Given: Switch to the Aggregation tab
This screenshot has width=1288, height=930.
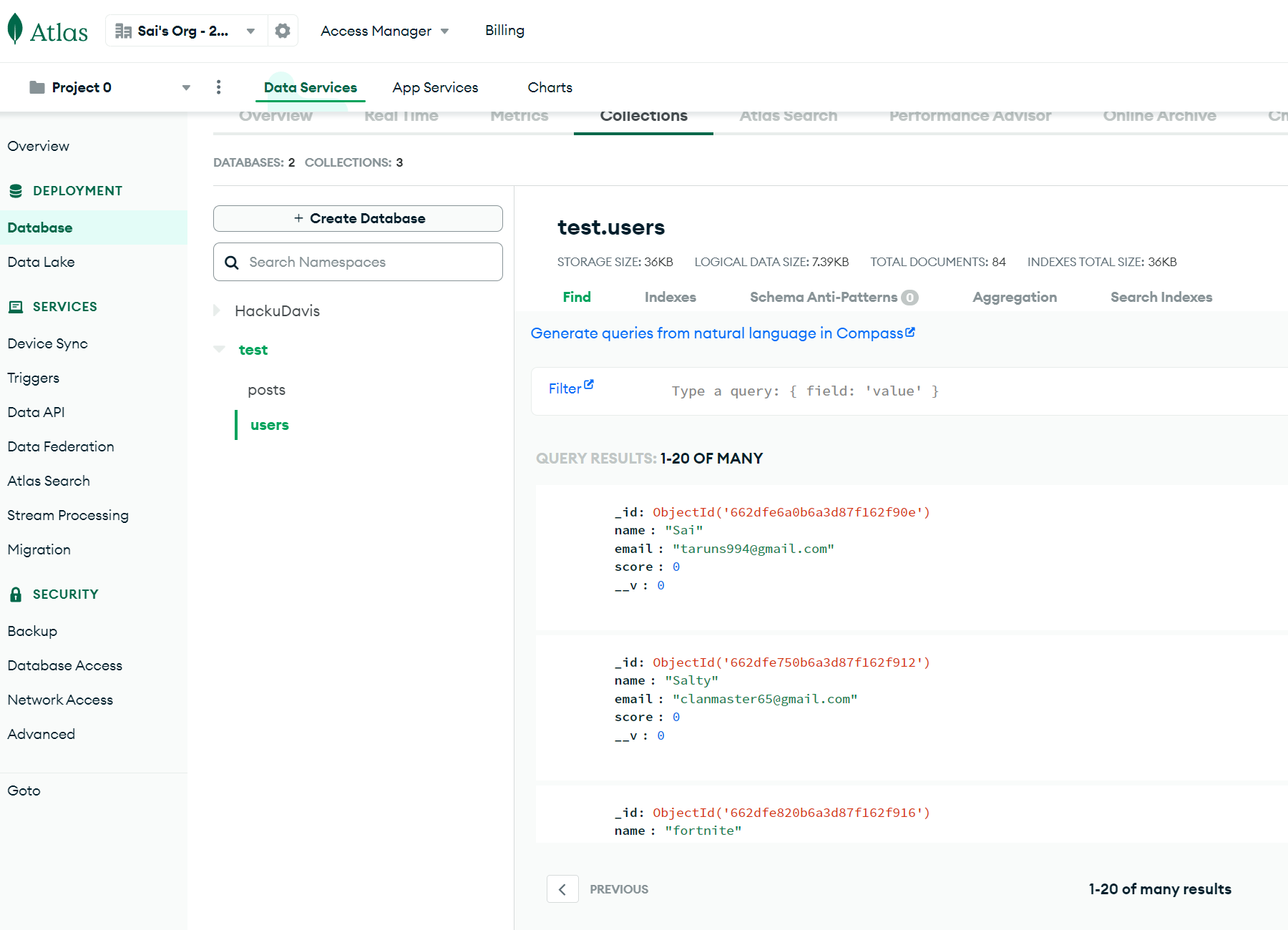Looking at the screenshot, I should (1014, 297).
